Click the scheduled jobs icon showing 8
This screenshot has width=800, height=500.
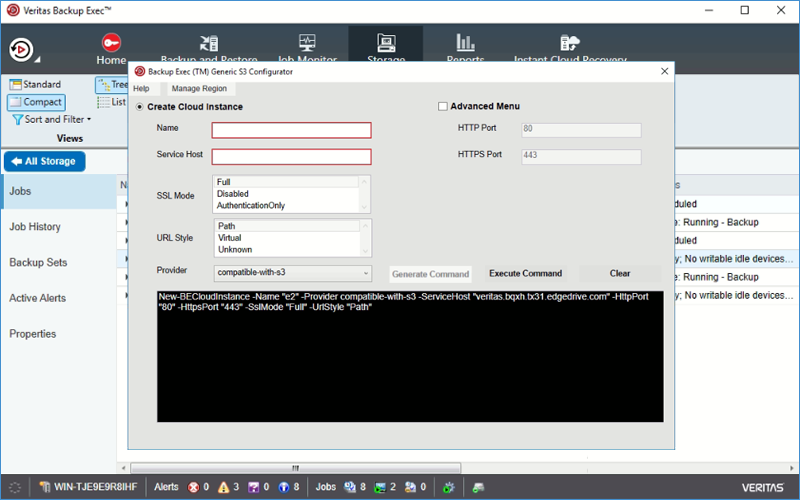[x=350, y=487]
